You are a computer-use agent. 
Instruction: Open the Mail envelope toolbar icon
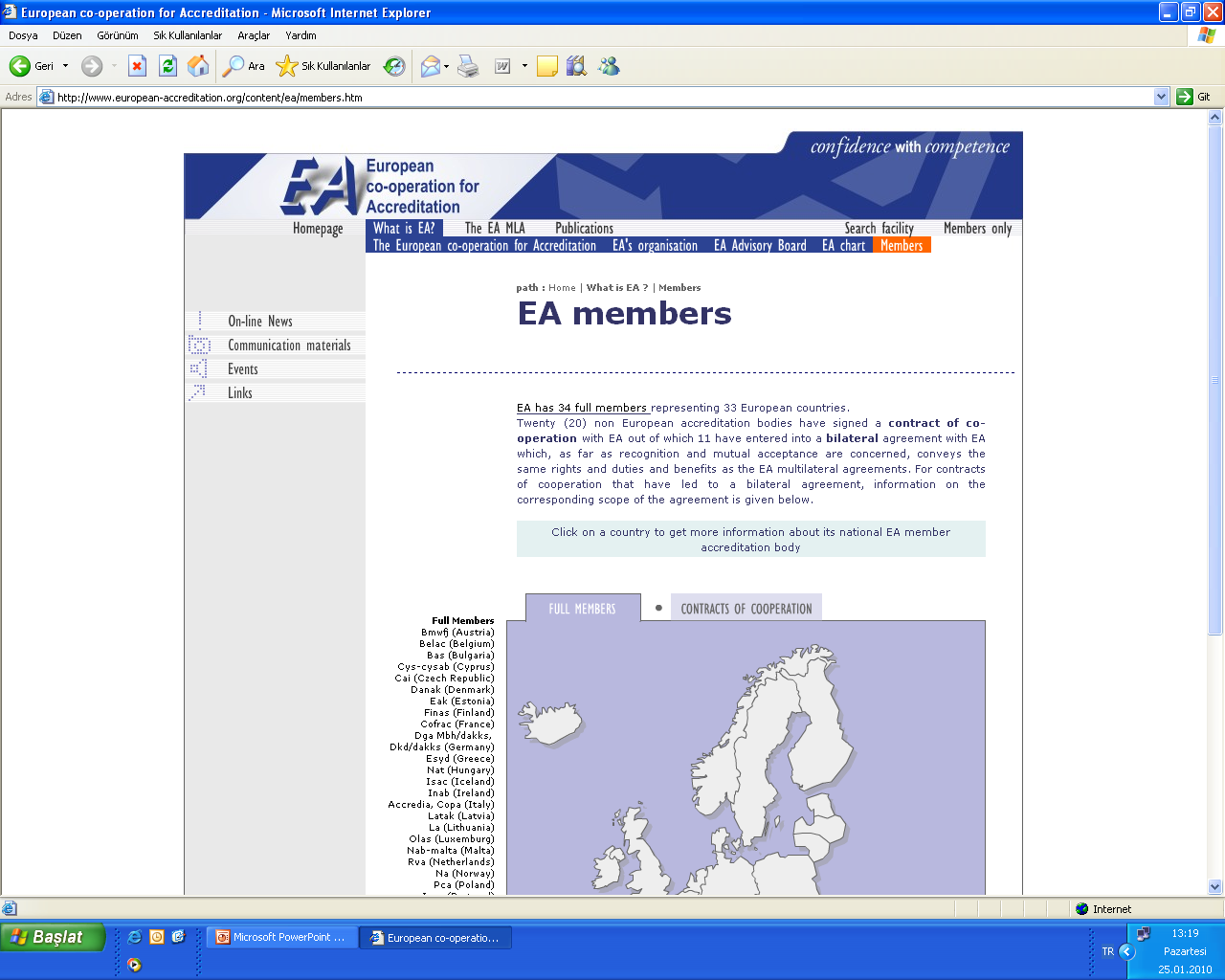[431, 66]
